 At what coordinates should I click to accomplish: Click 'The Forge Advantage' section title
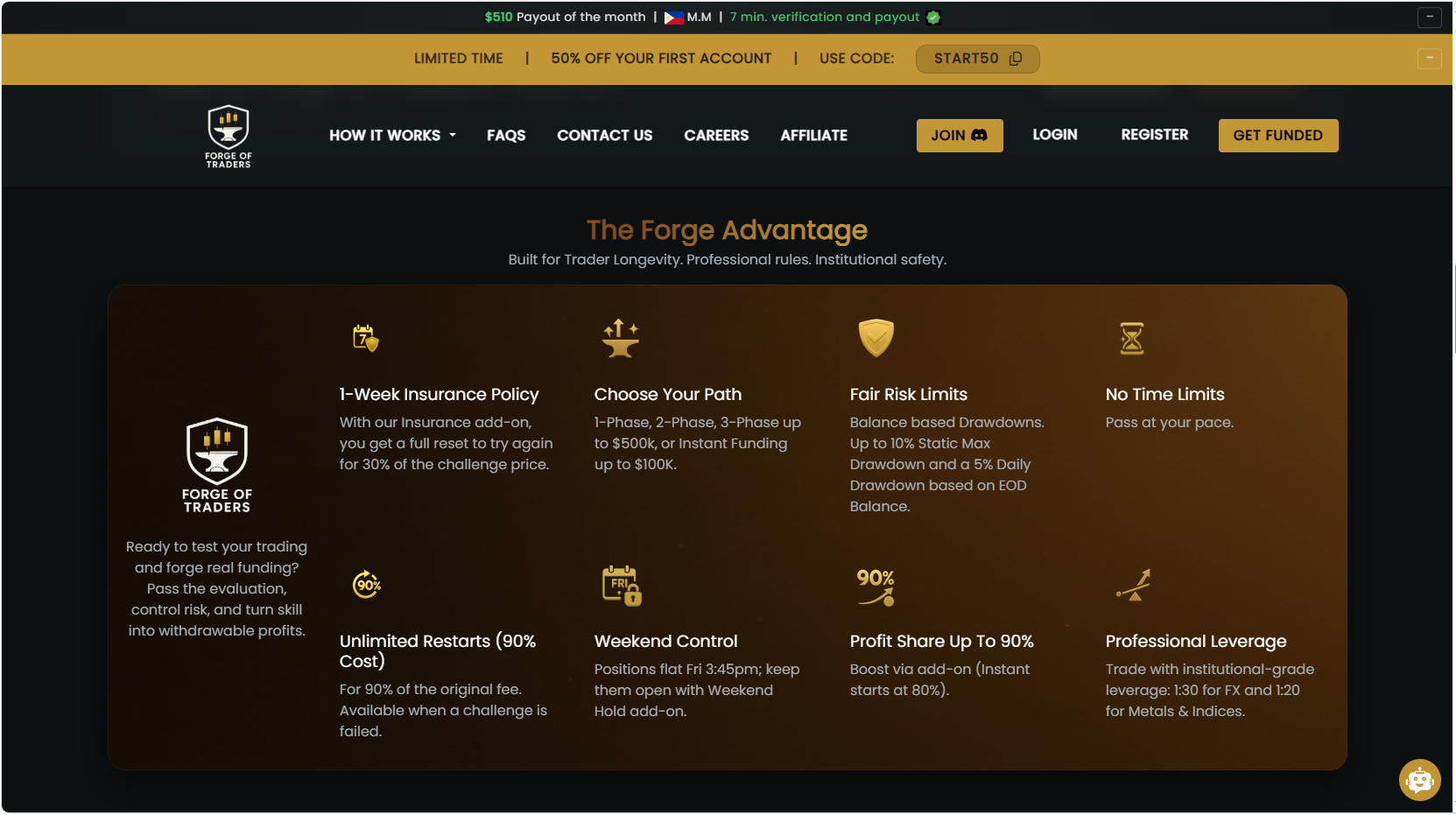(x=727, y=230)
